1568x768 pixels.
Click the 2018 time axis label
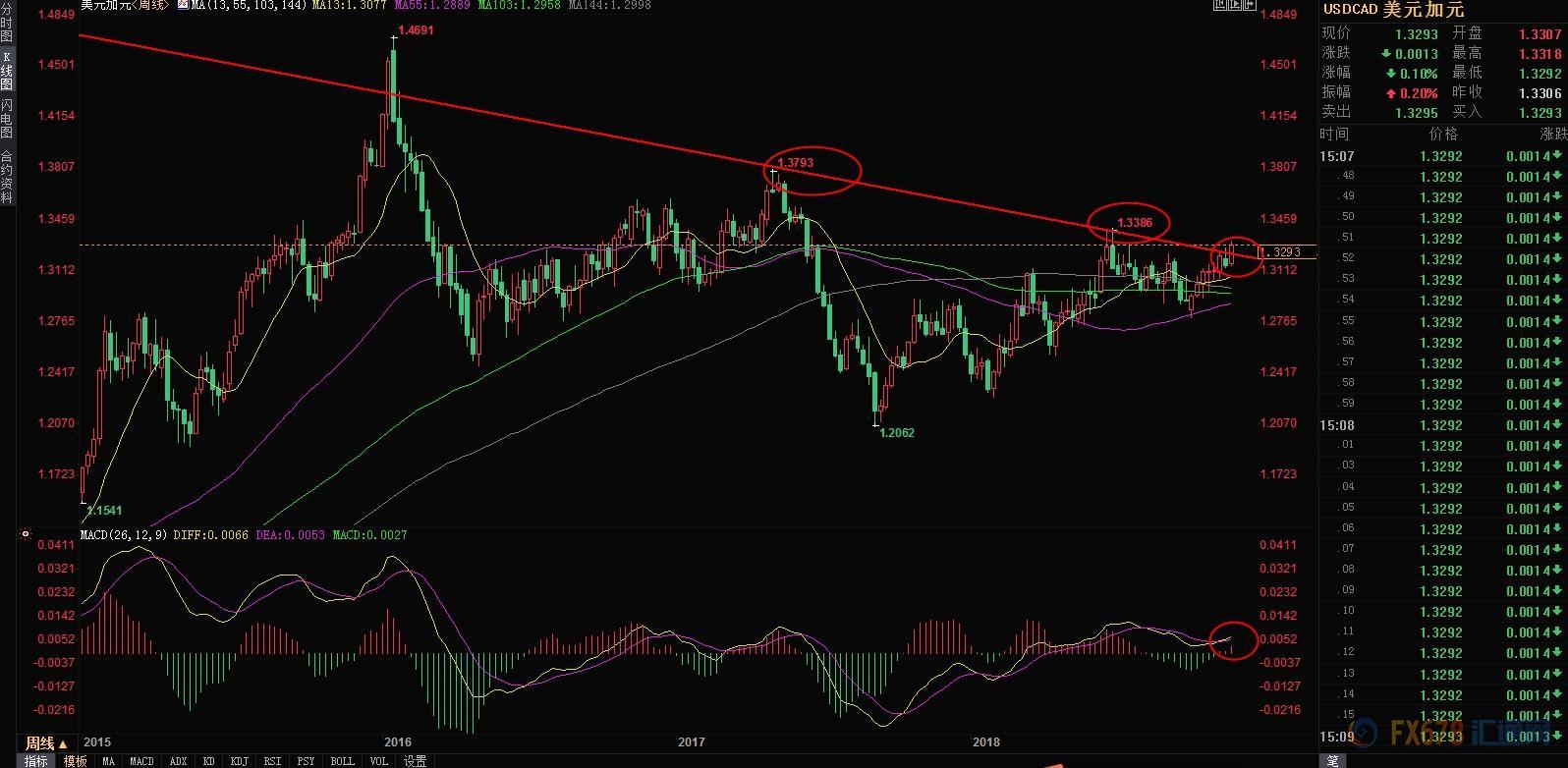[x=985, y=742]
